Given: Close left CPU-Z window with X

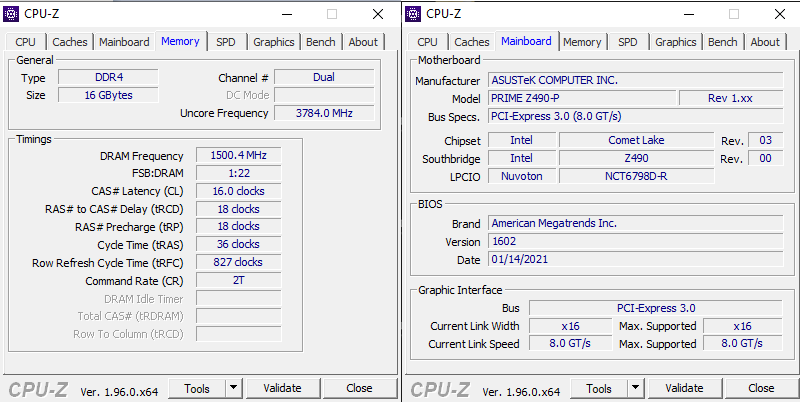Looking at the screenshot, I should coord(378,14).
